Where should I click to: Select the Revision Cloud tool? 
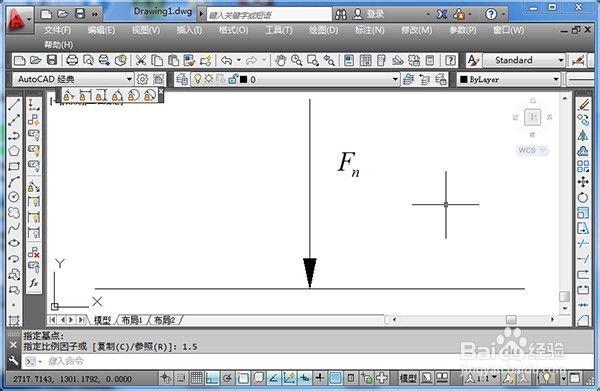click(x=14, y=212)
